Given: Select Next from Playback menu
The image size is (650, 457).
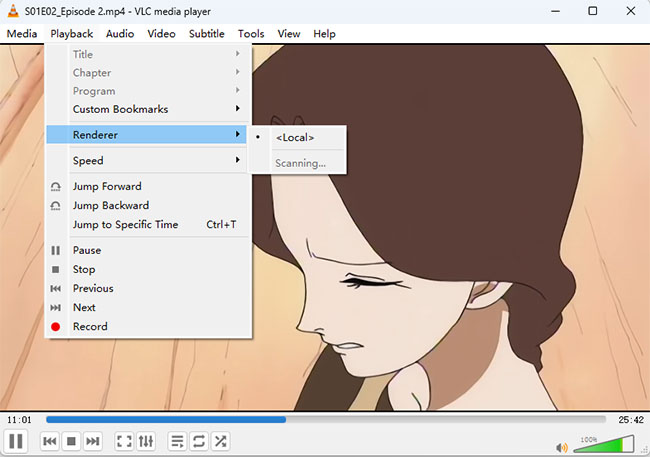Looking at the screenshot, I should coord(146,307).
